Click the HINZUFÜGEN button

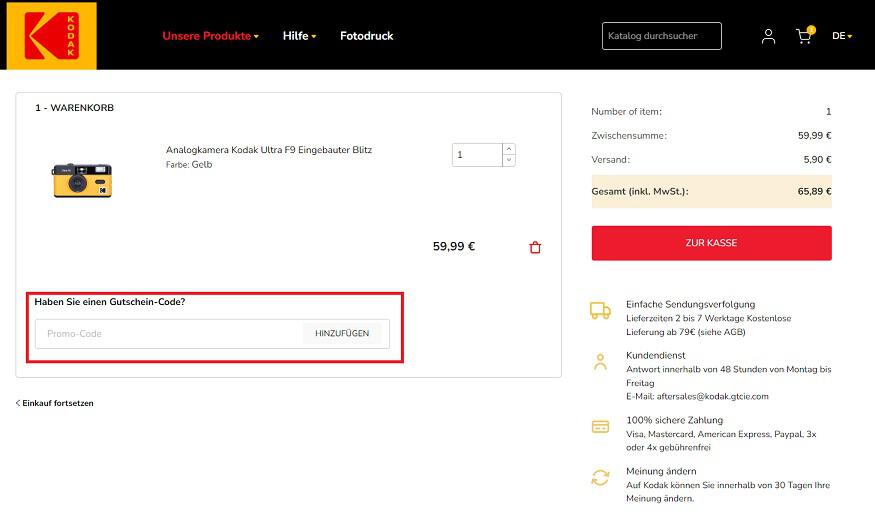(x=342, y=333)
